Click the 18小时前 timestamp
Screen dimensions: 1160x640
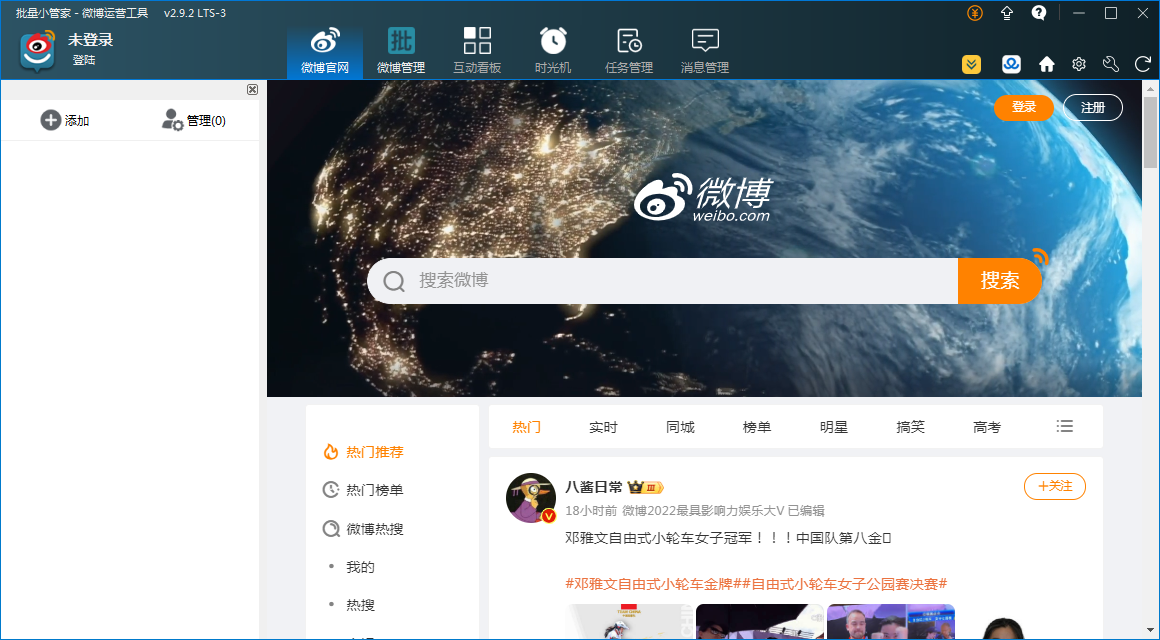click(591, 511)
